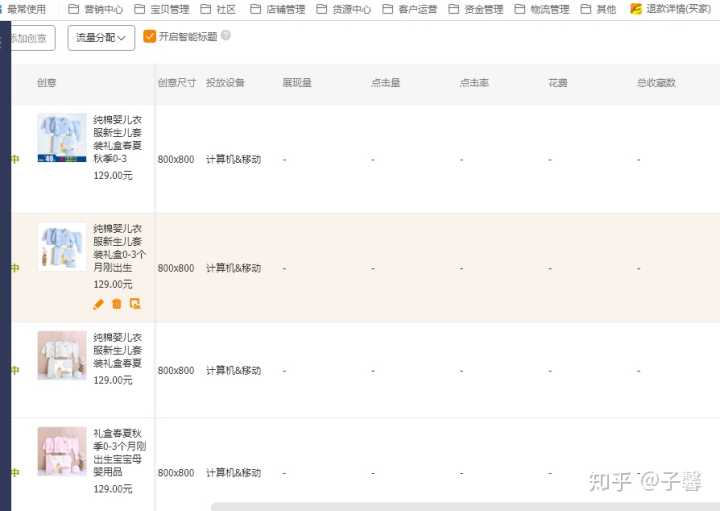Toggle the 开启智能标题 checkbox
Screen dimensions: 720x511
point(150,37)
